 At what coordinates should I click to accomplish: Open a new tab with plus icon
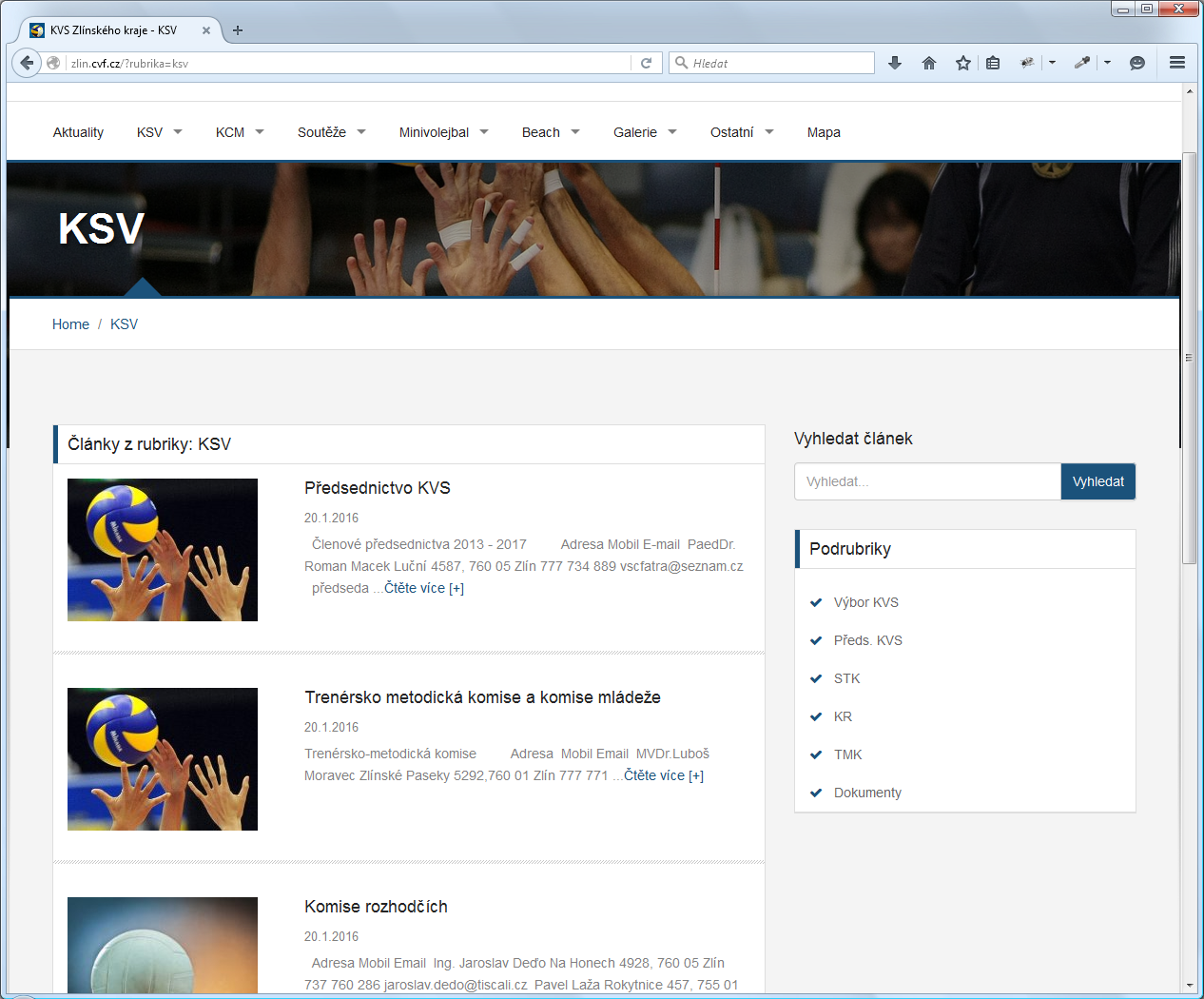(238, 30)
